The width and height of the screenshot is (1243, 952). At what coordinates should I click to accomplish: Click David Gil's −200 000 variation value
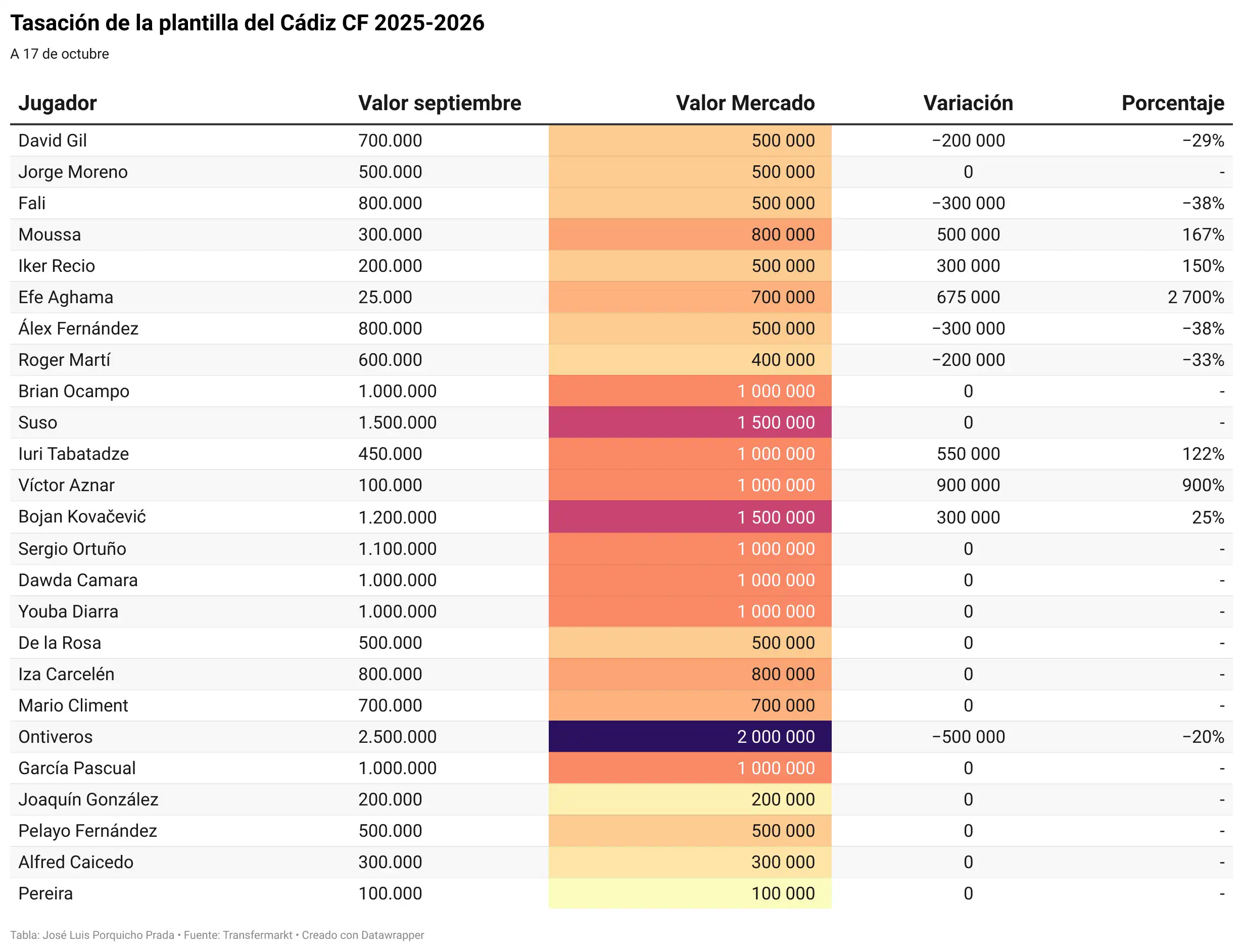pos(968,140)
